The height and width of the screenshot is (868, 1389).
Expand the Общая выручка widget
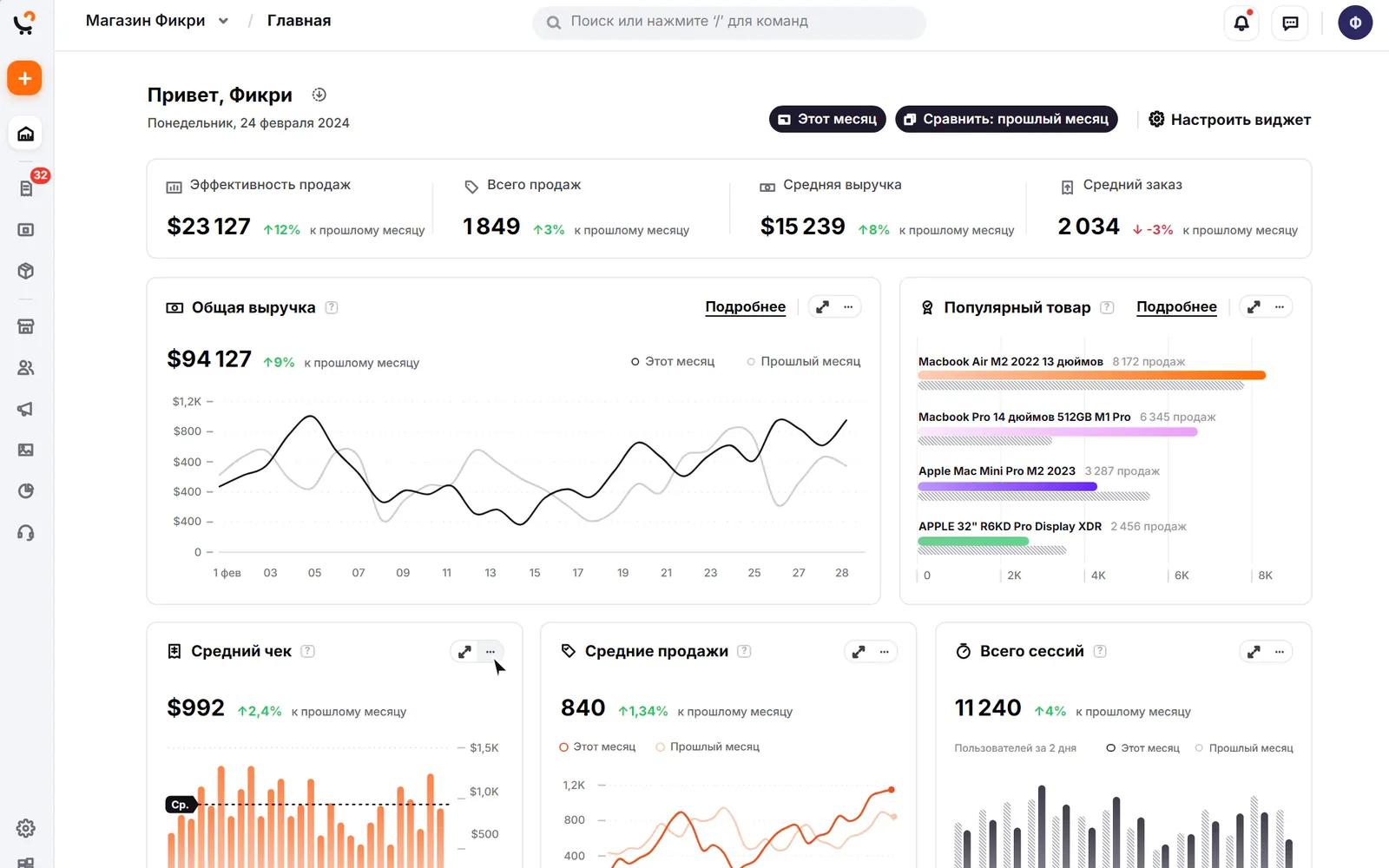pyautogui.click(x=822, y=306)
